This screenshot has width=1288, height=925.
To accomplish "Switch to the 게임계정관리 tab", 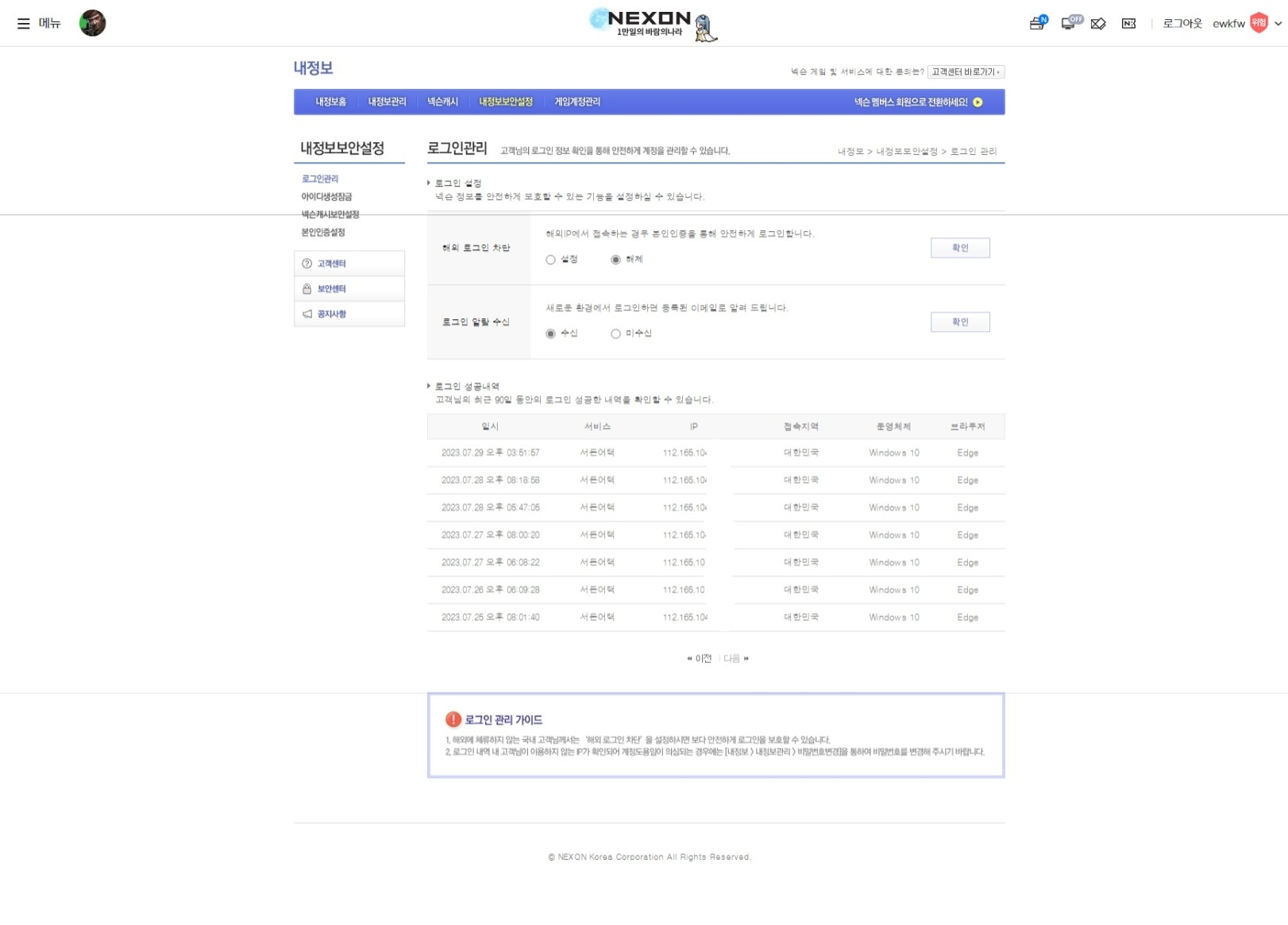I will point(577,102).
